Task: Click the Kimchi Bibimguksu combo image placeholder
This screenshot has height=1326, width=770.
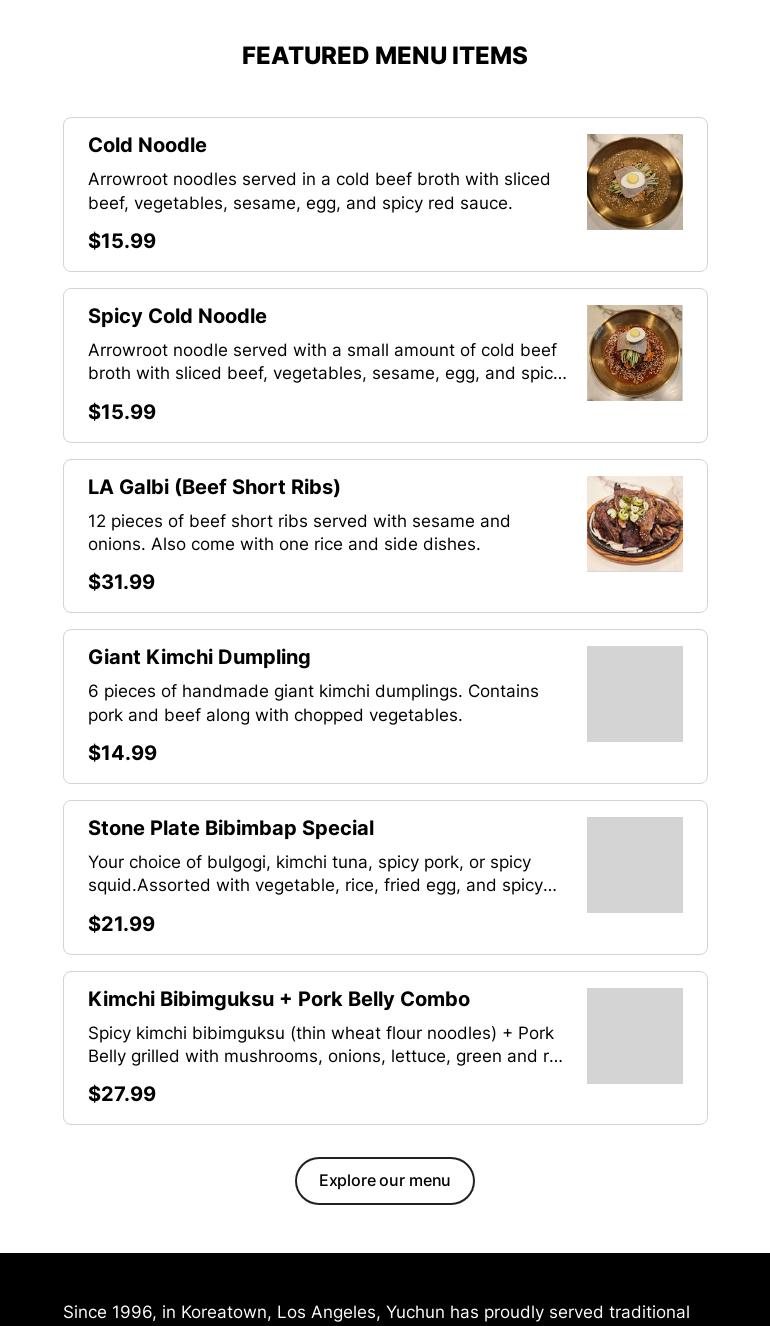Action: (x=634, y=1036)
